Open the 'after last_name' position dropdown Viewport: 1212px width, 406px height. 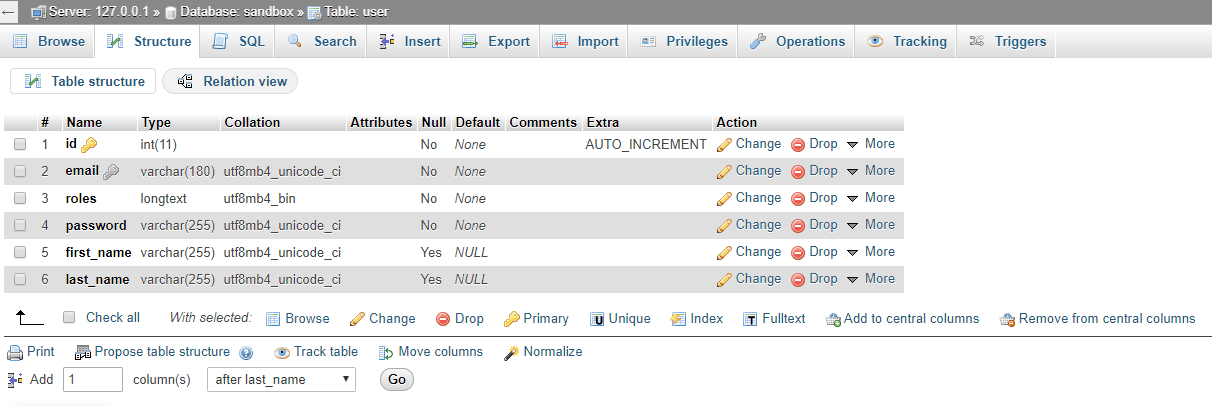pos(281,380)
